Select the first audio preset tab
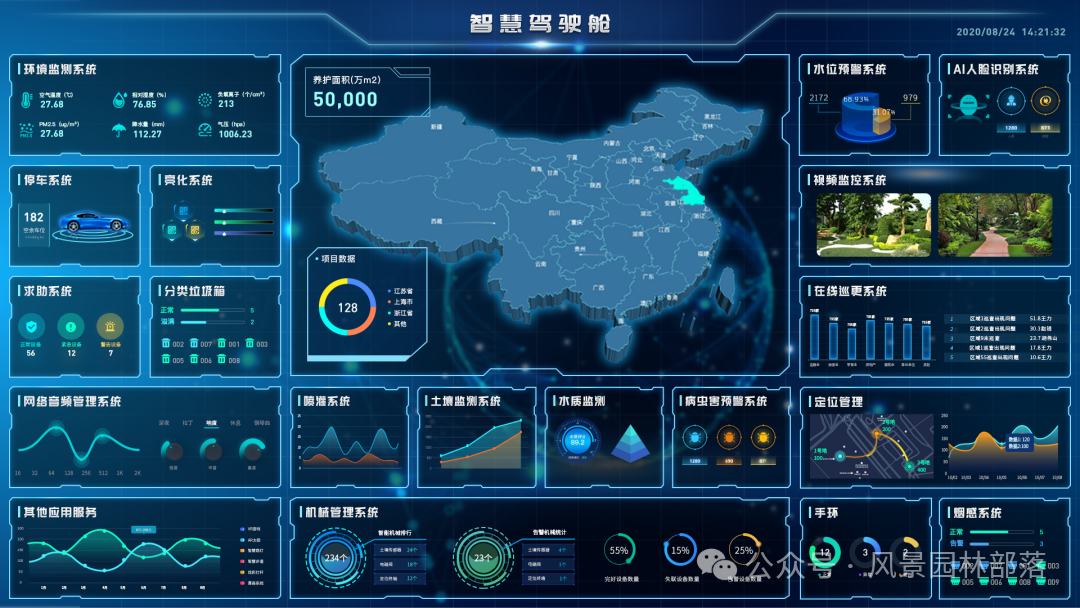The image size is (1080, 608). (x=164, y=423)
